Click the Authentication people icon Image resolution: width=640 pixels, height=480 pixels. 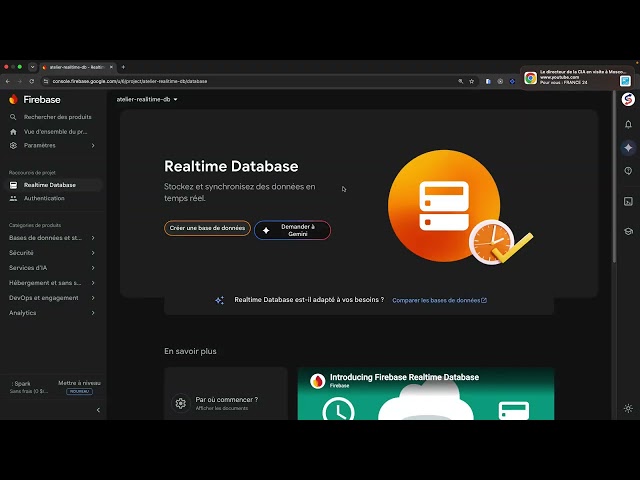click(13, 198)
